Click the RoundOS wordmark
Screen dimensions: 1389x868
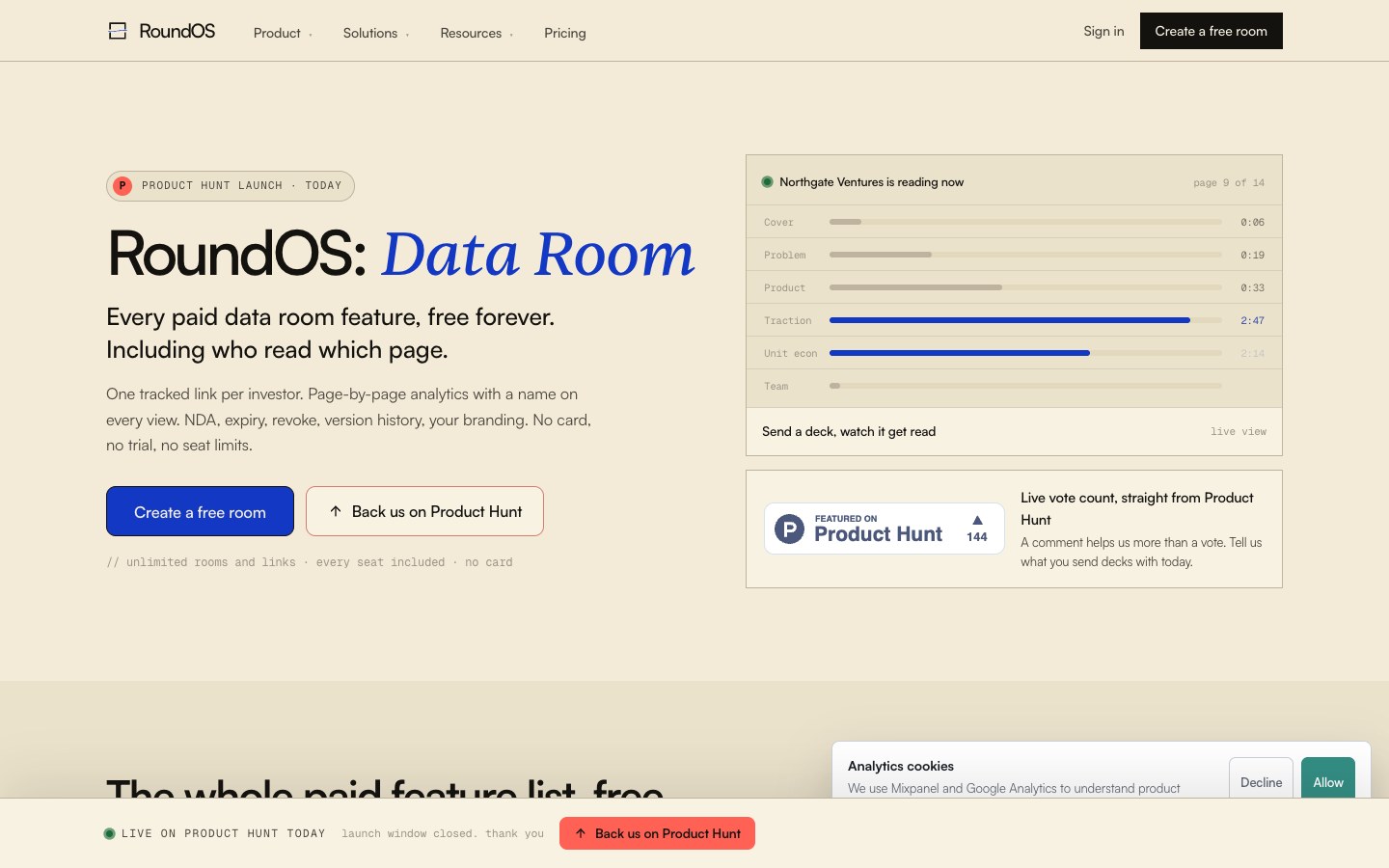[x=177, y=31]
